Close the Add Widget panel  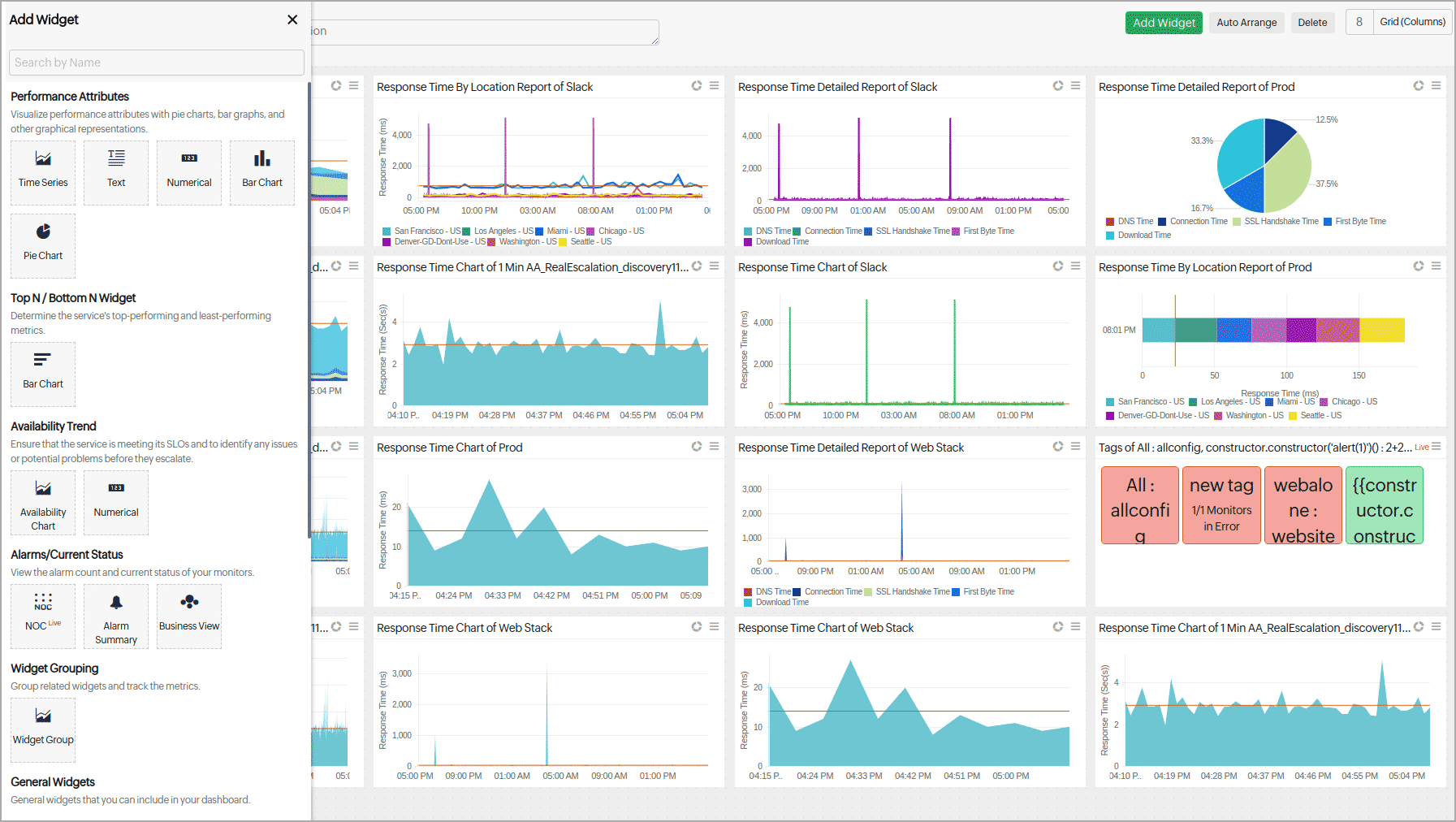292,19
